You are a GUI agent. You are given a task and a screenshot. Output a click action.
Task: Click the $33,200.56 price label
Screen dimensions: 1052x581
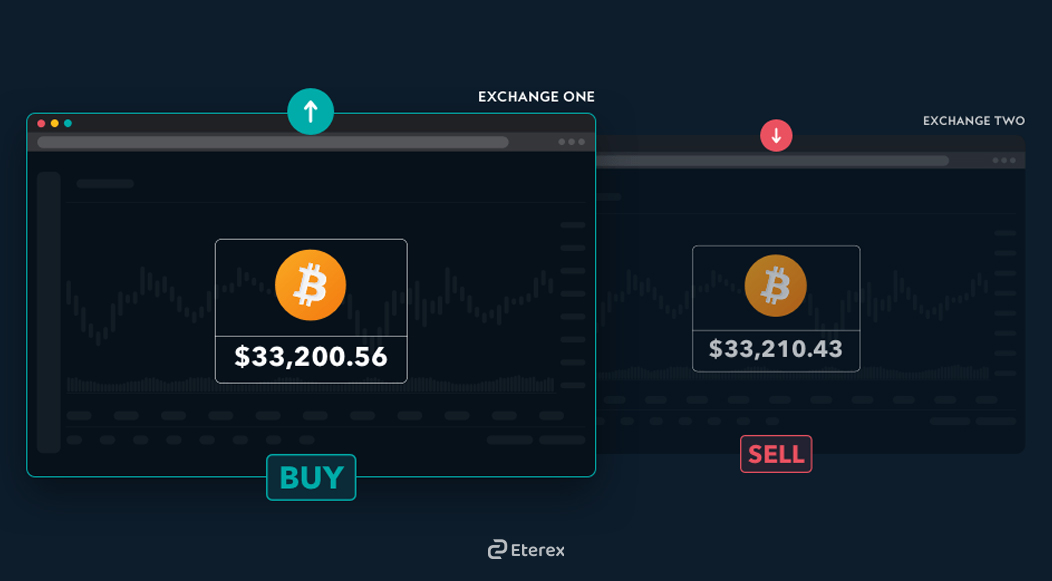(311, 357)
